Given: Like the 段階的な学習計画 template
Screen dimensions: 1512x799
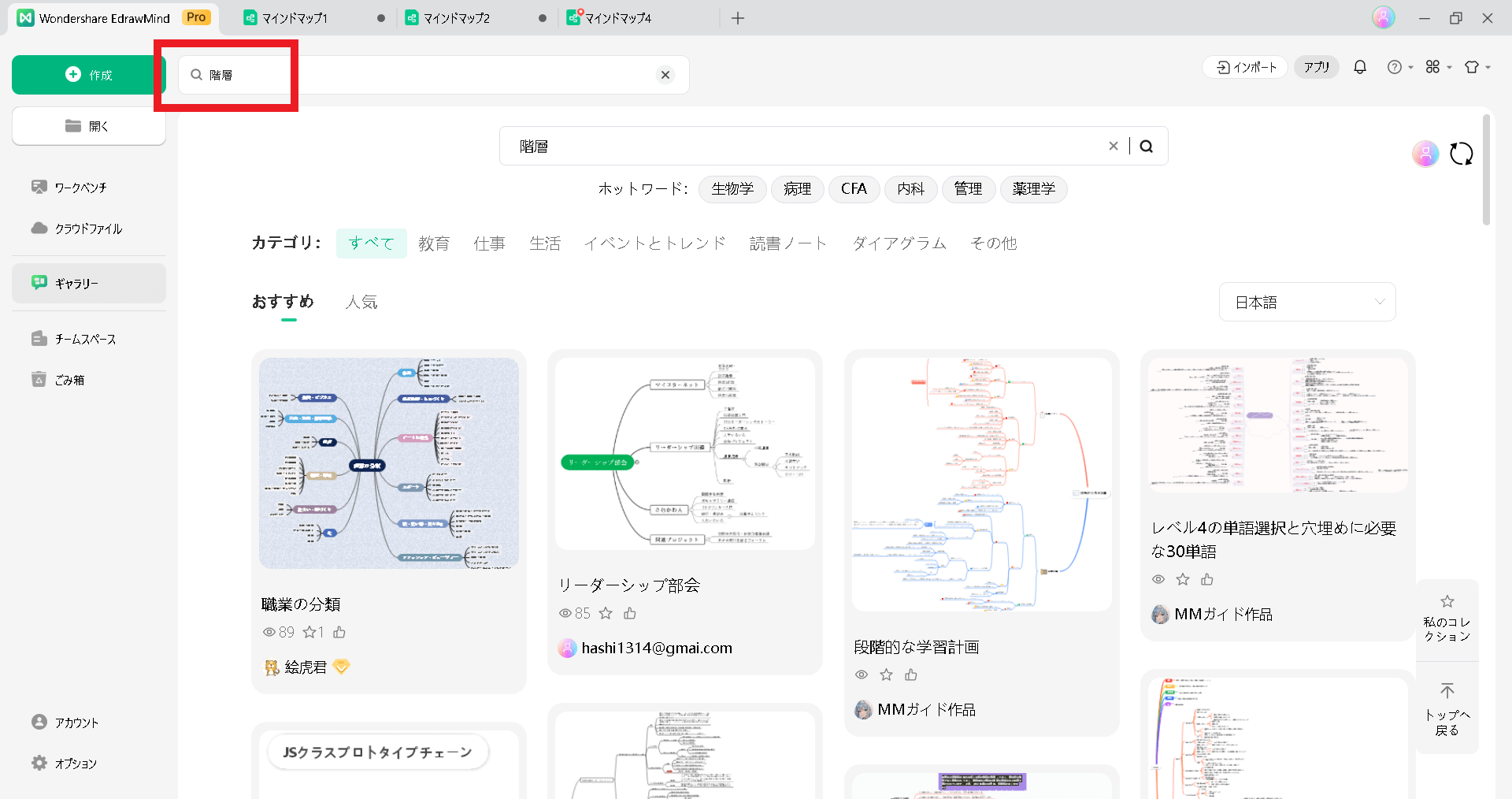Looking at the screenshot, I should point(911,675).
